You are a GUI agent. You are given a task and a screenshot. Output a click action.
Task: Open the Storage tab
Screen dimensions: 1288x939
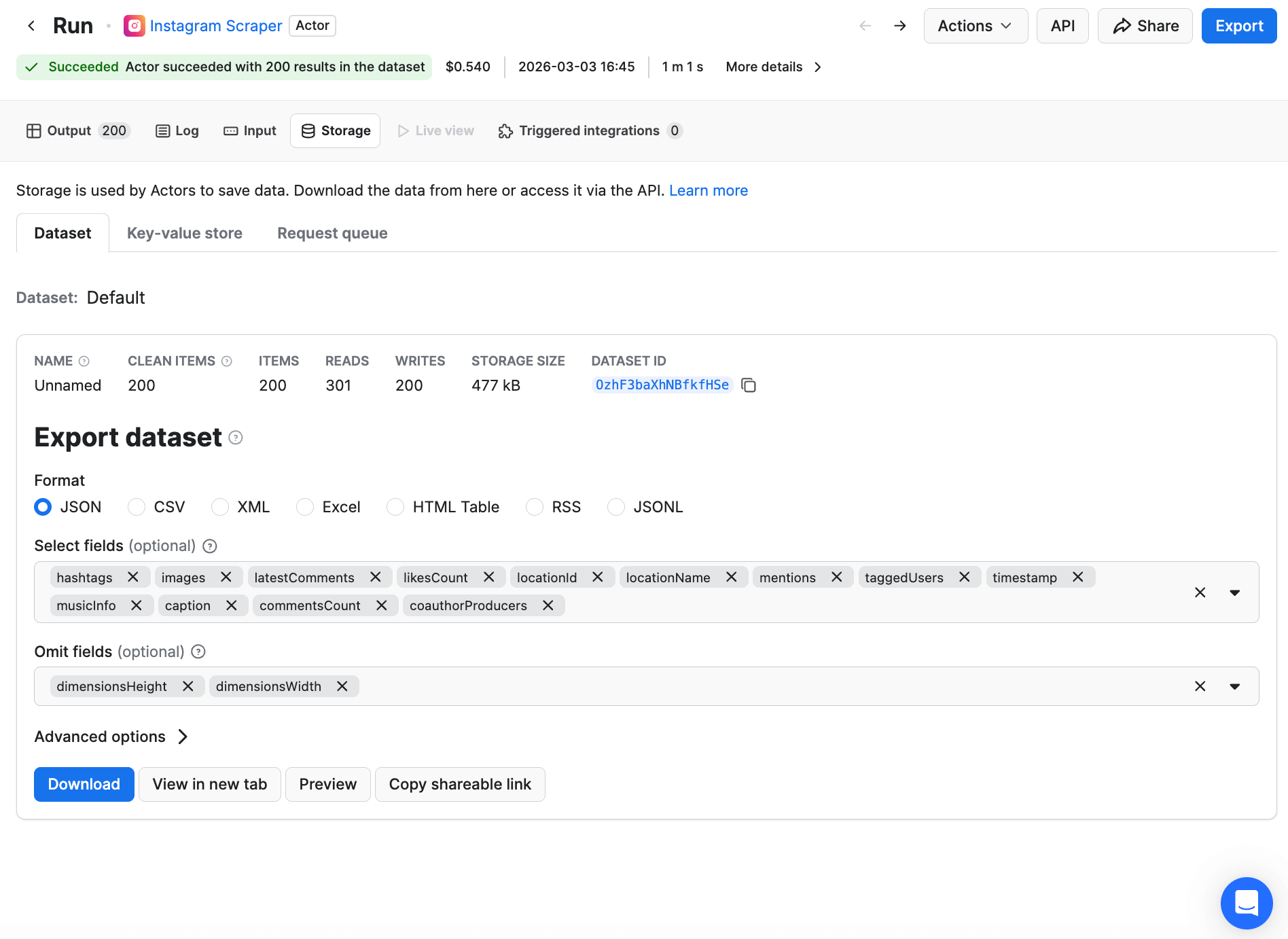(x=336, y=130)
